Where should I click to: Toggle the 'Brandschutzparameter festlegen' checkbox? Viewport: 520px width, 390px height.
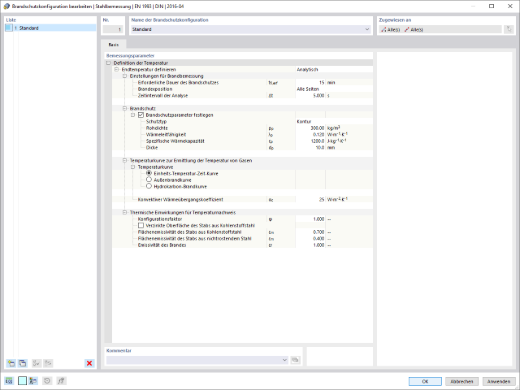click(141, 115)
